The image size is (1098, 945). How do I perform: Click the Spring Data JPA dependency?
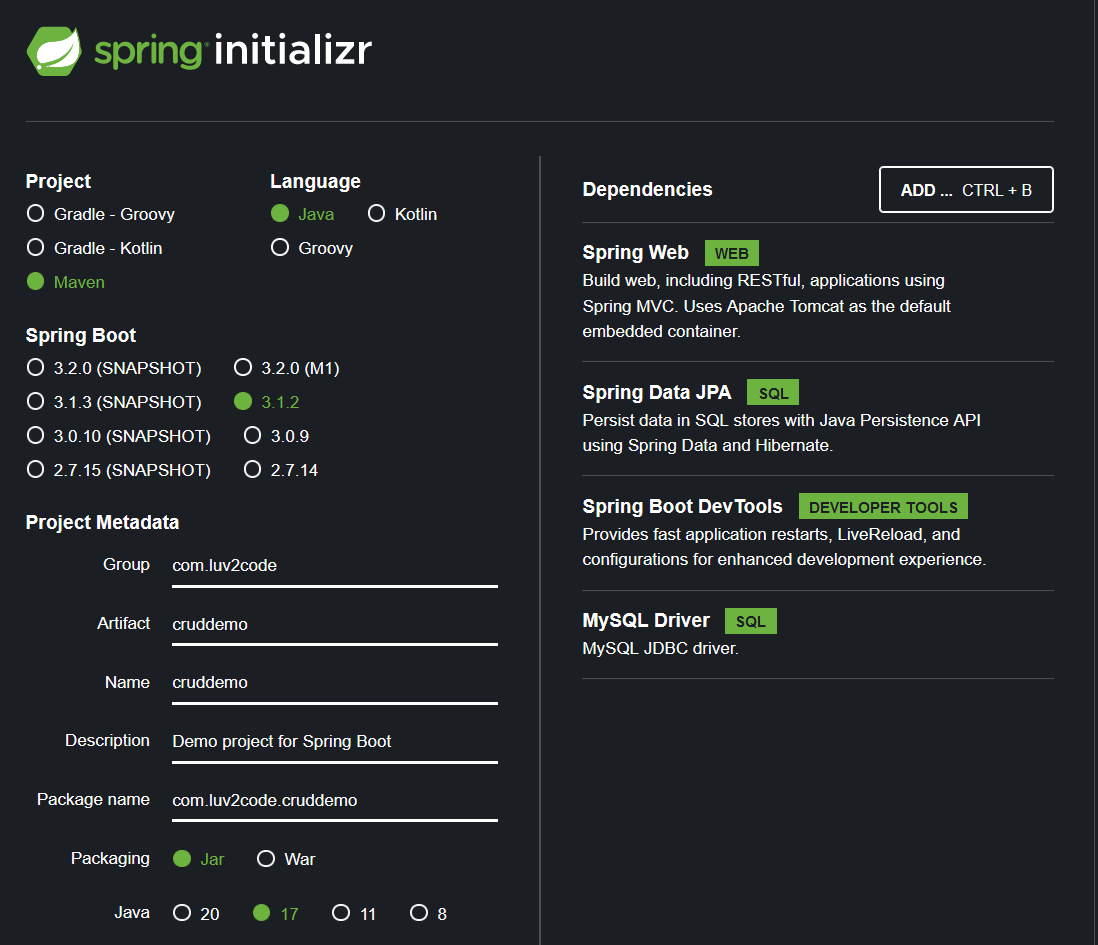tap(818, 419)
